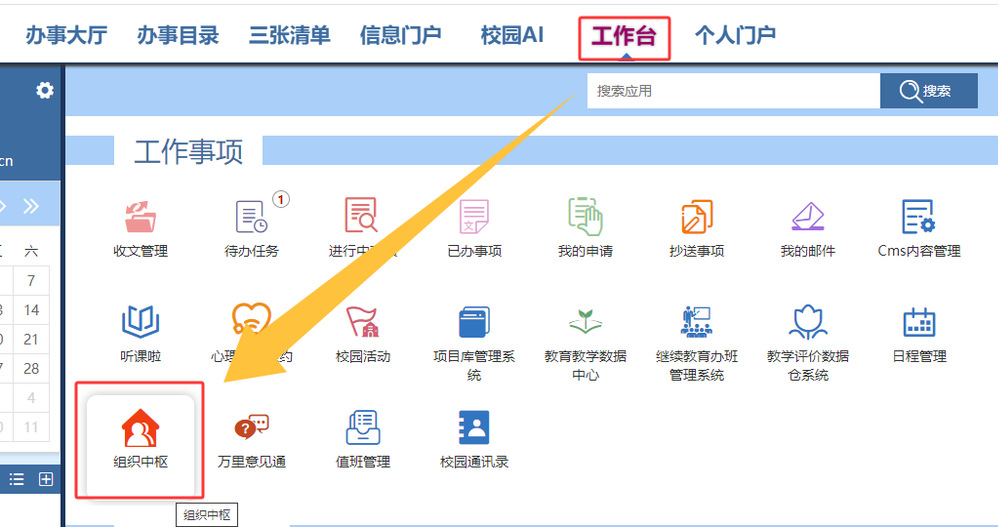
Task: Focus the 搜索应用 search field
Action: pos(732,91)
